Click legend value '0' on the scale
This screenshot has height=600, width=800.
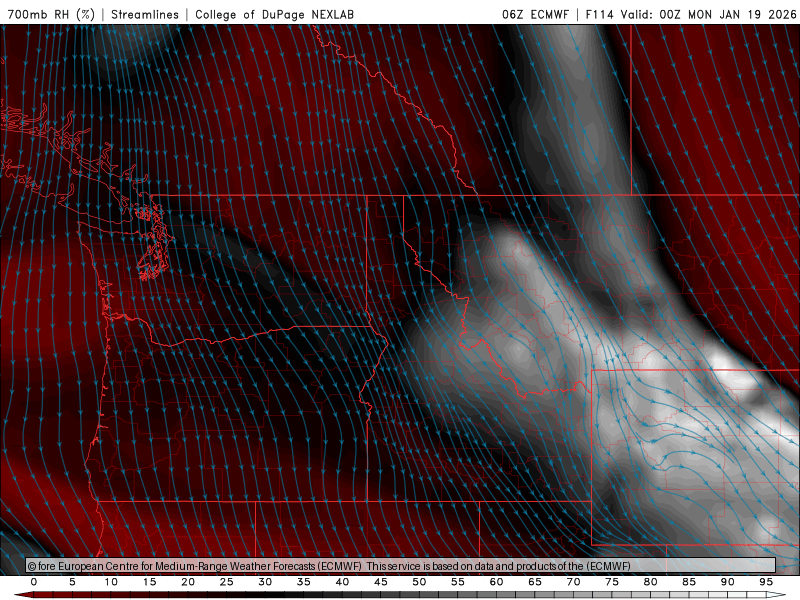click(x=34, y=582)
